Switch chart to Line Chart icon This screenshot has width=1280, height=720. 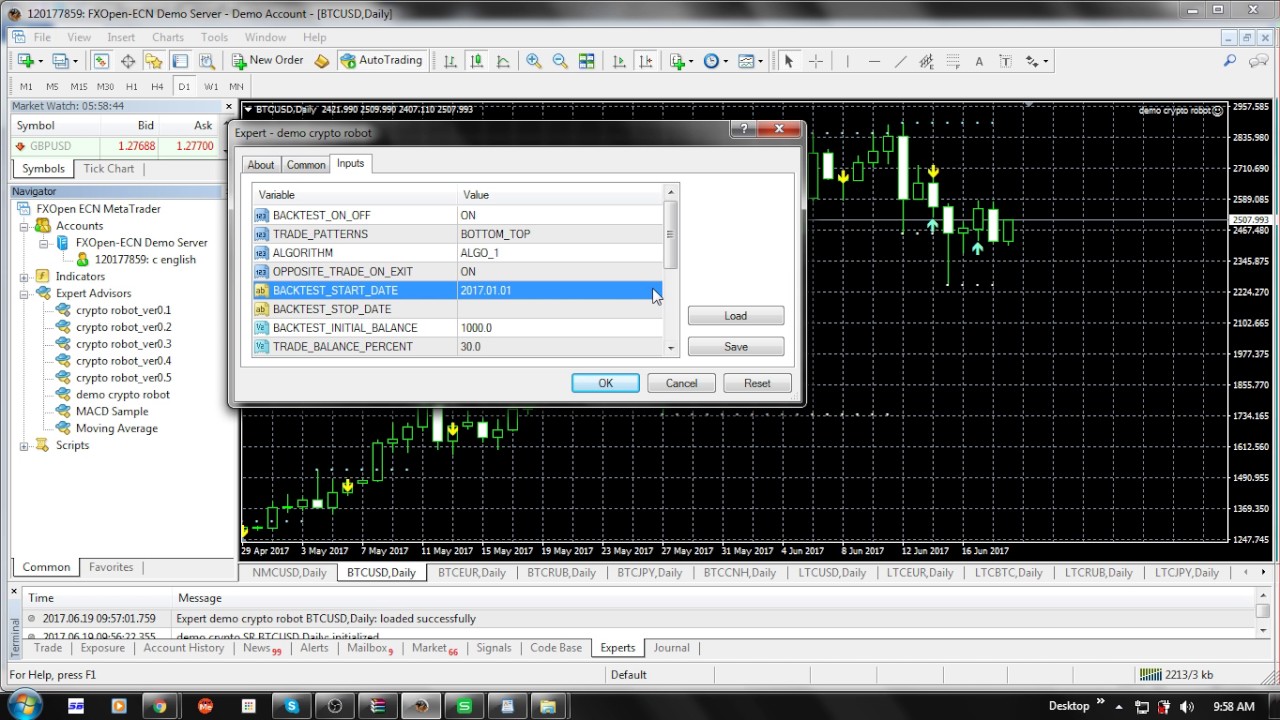click(x=502, y=61)
